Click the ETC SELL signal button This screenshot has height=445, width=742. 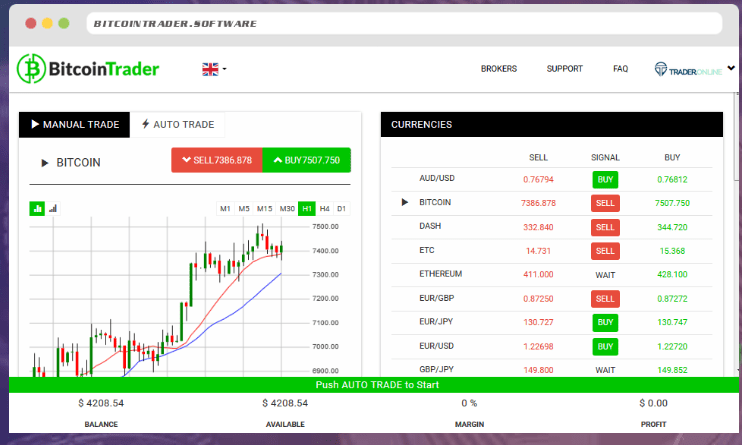[605, 251]
